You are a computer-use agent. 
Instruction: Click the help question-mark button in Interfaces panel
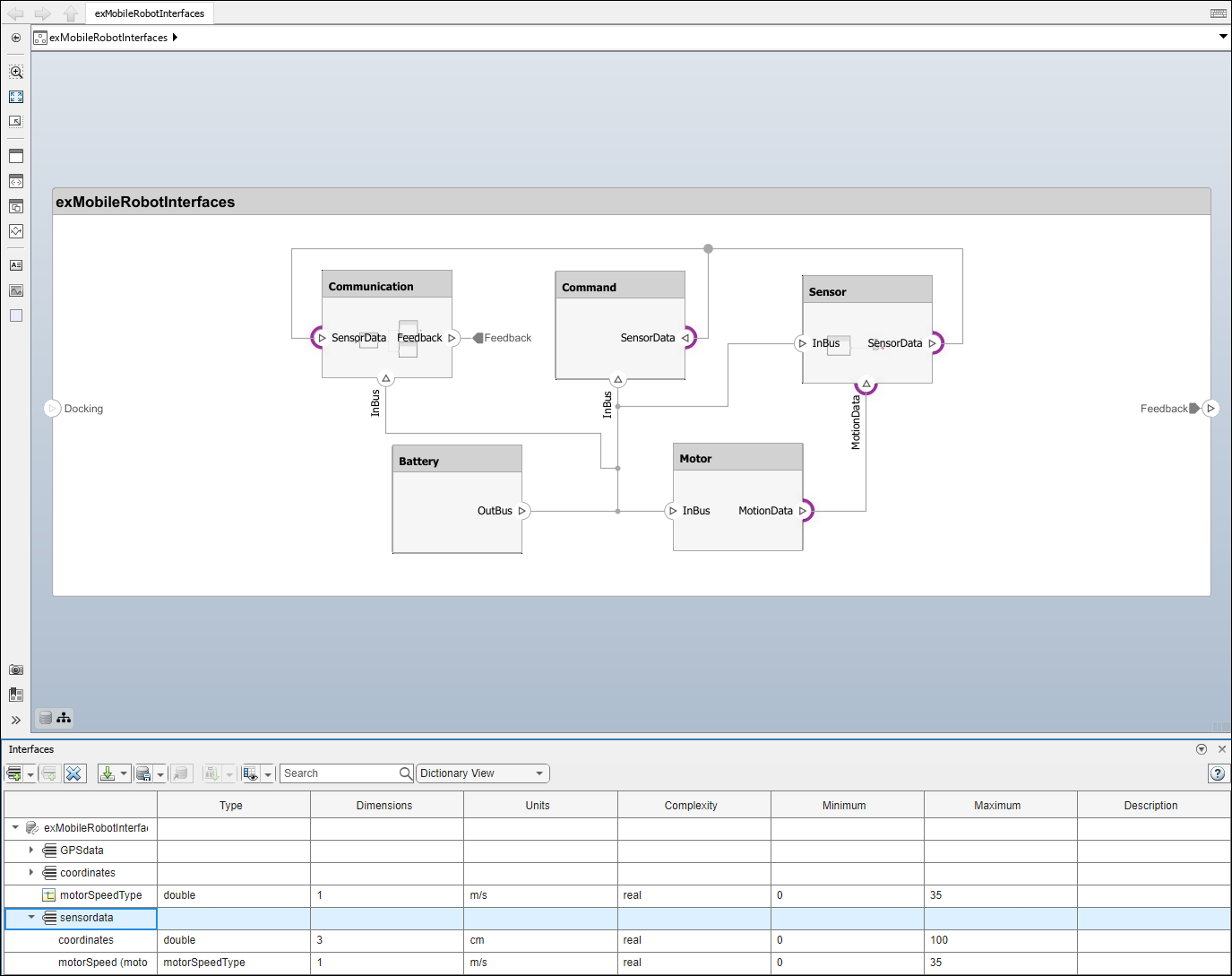(1218, 773)
